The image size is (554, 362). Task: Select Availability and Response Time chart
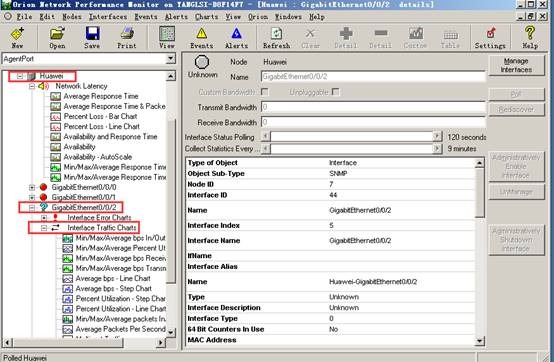[x=110, y=136]
